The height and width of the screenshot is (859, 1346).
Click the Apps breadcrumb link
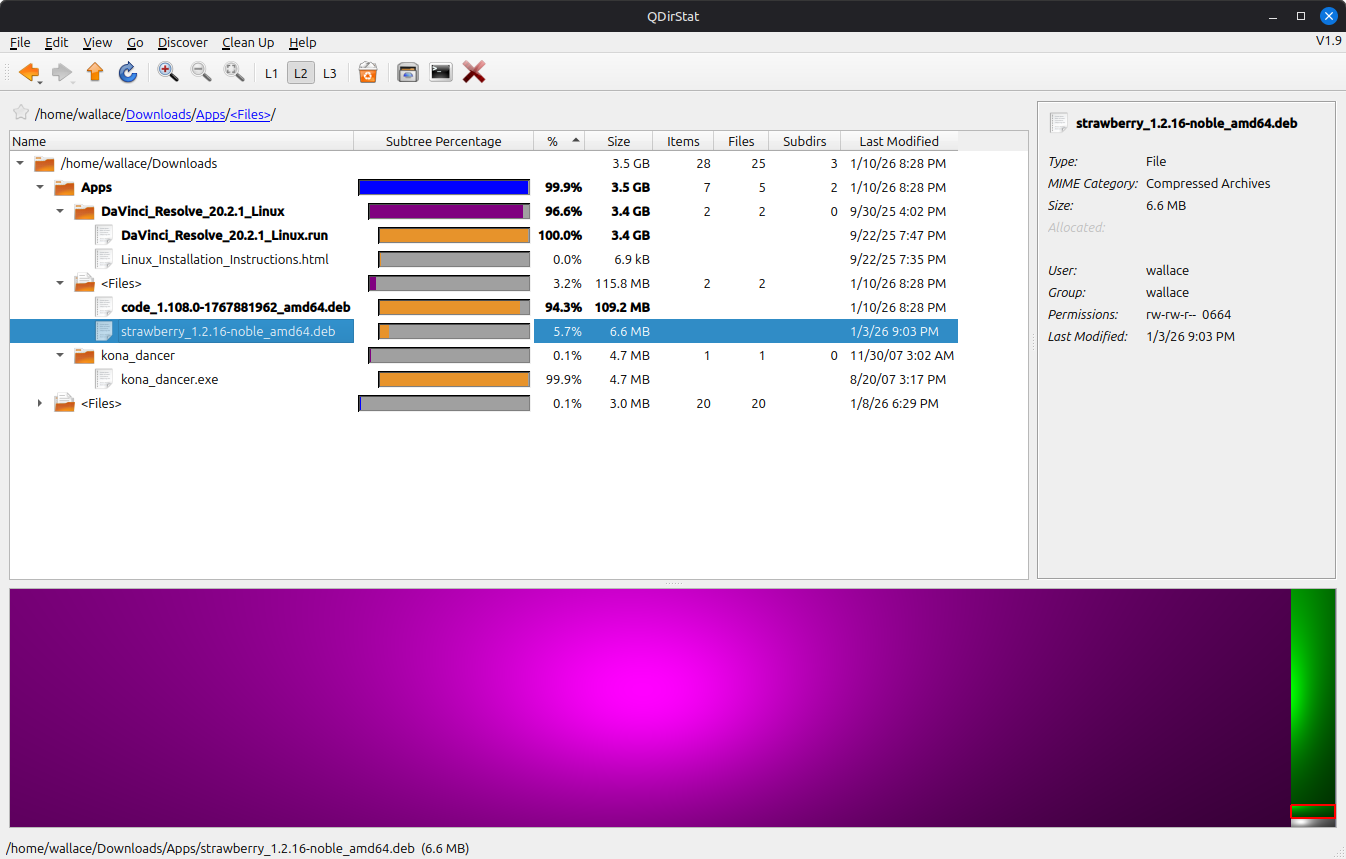[x=210, y=115]
